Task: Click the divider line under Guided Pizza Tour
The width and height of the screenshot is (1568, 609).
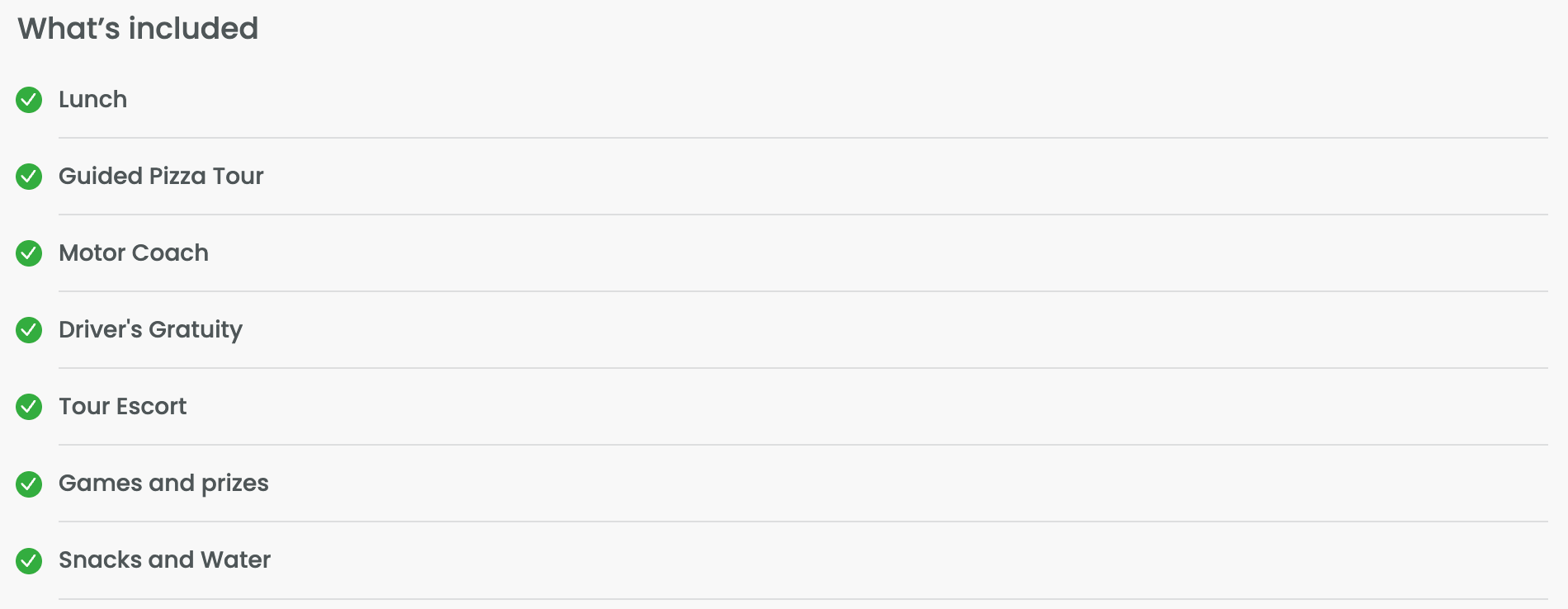Action: pos(802,215)
